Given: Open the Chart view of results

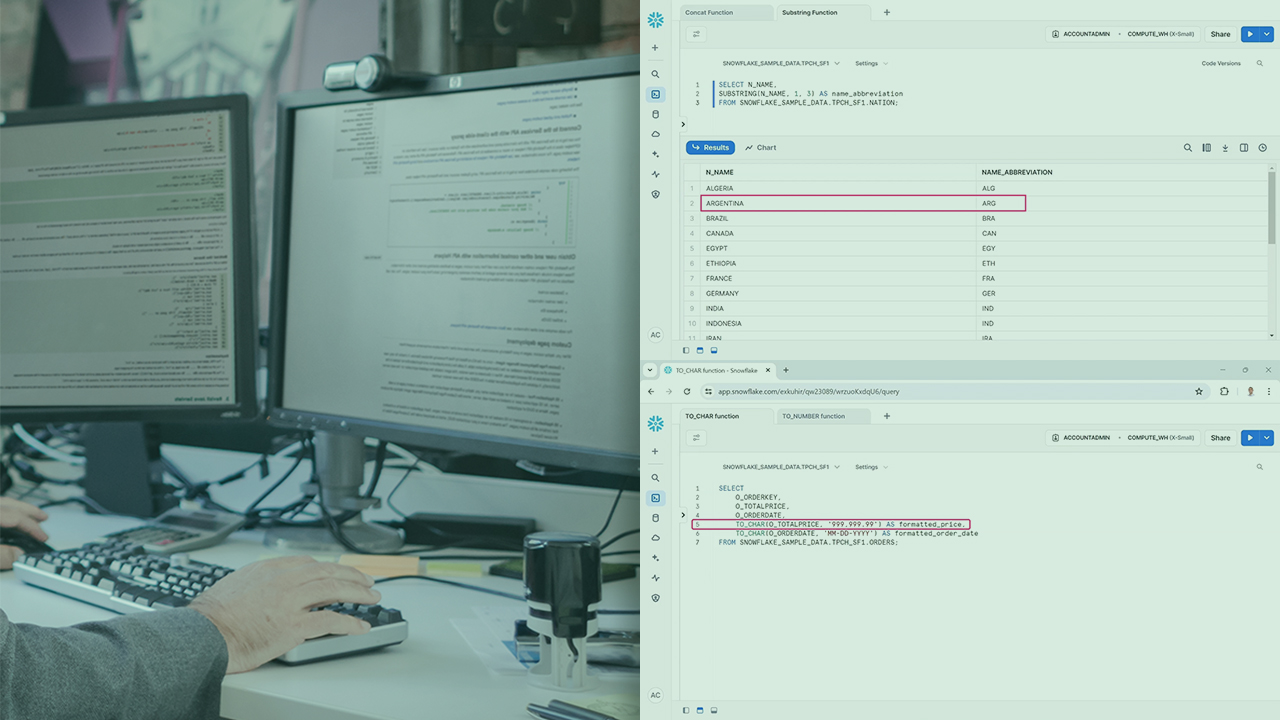Looking at the screenshot, I should point(760,148).
